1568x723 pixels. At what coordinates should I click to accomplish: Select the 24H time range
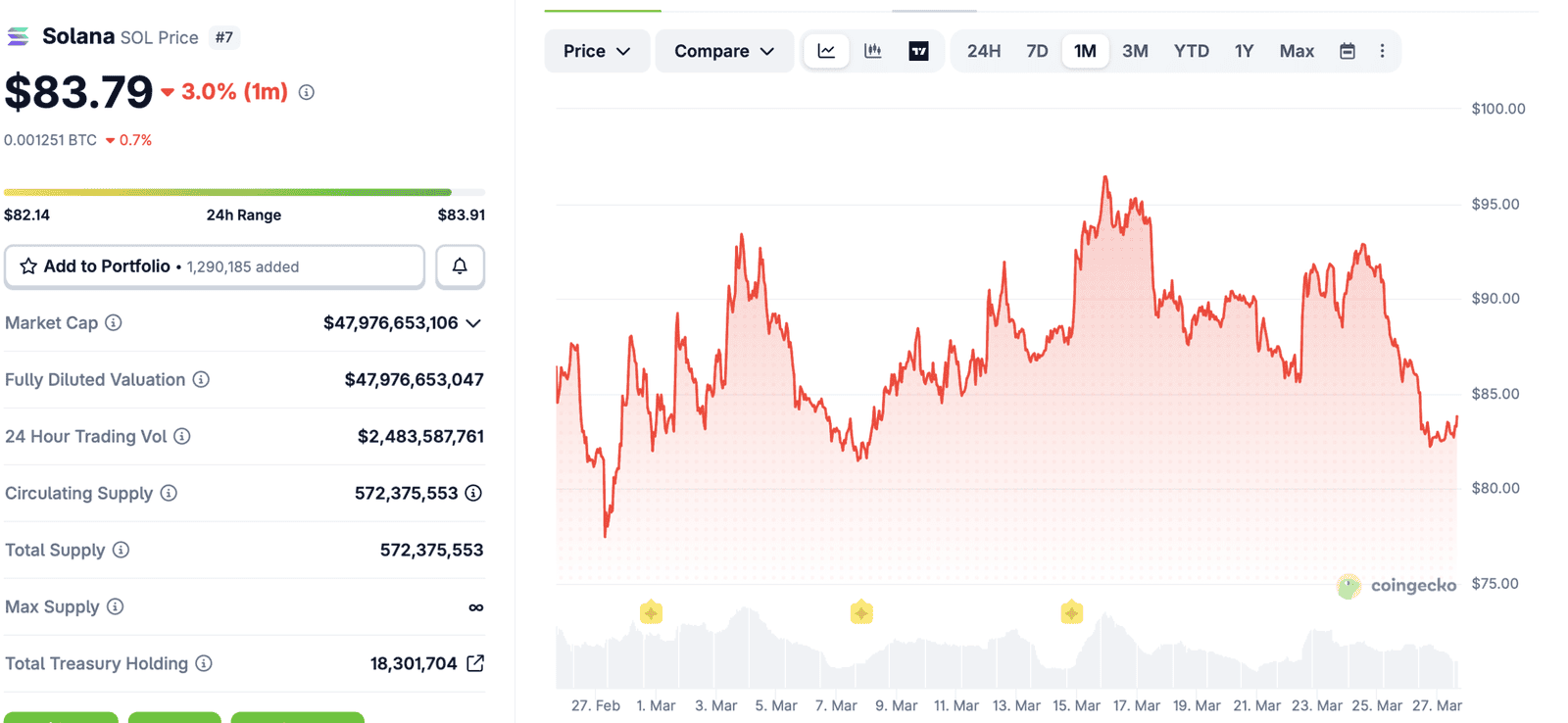(x=984, y=51)
